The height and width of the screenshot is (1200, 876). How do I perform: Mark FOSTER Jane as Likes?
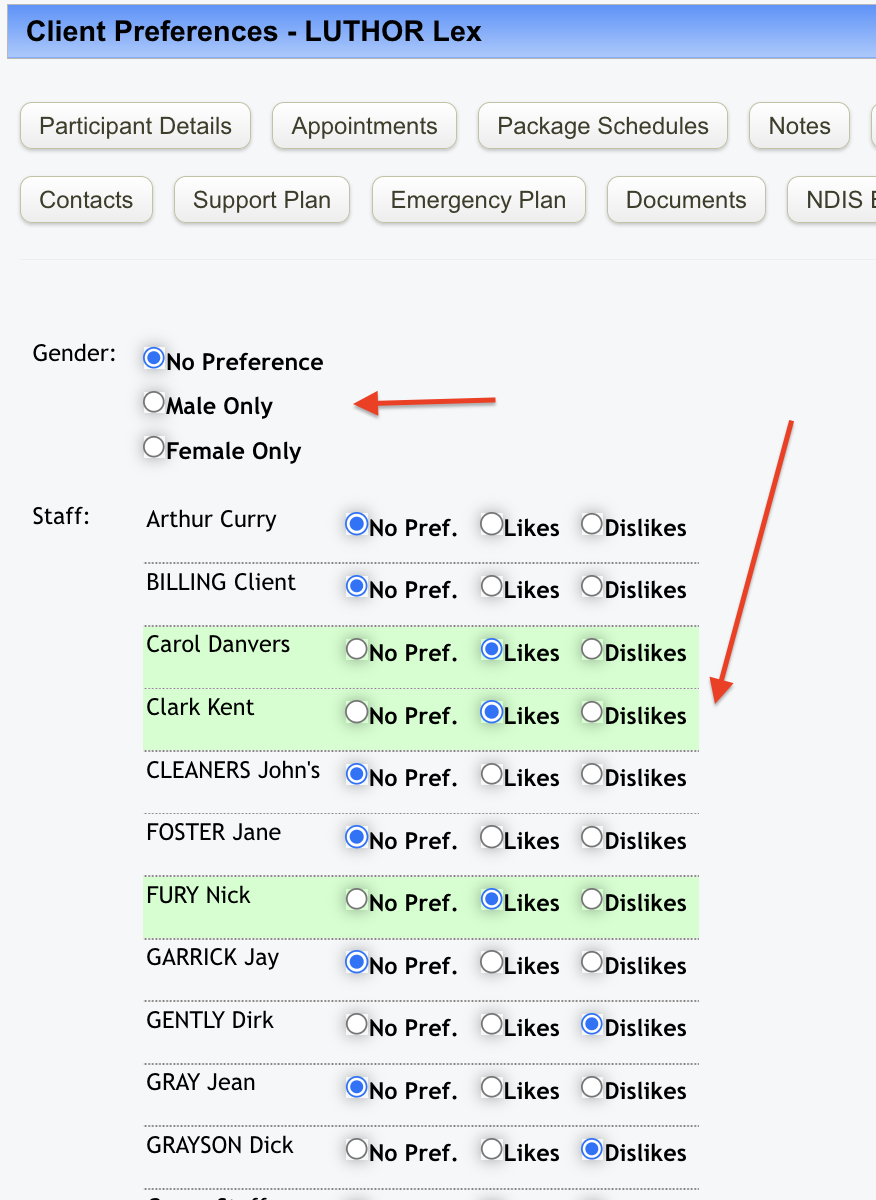pos(491,838)
